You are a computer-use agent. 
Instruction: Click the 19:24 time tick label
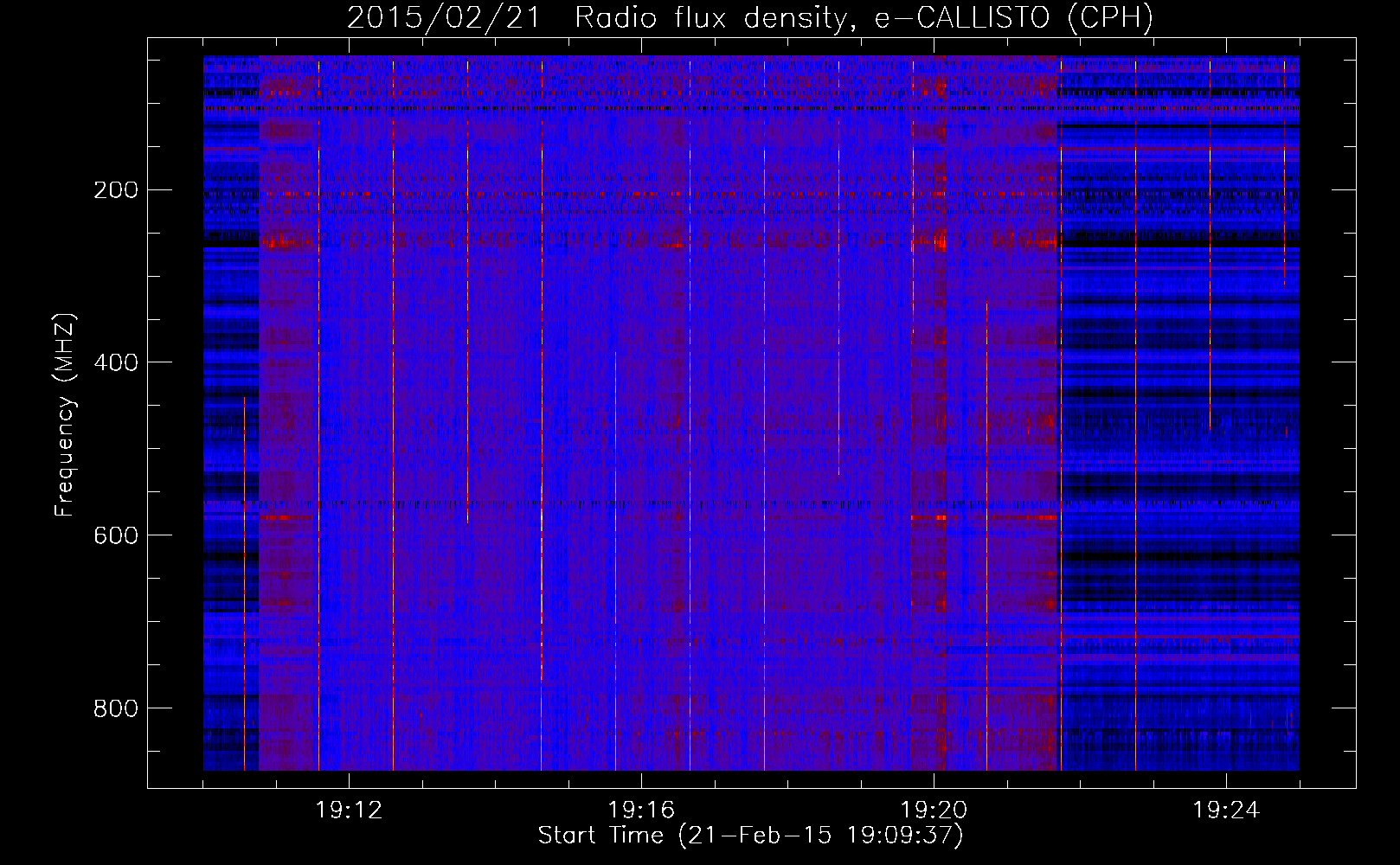[1226, 811]
